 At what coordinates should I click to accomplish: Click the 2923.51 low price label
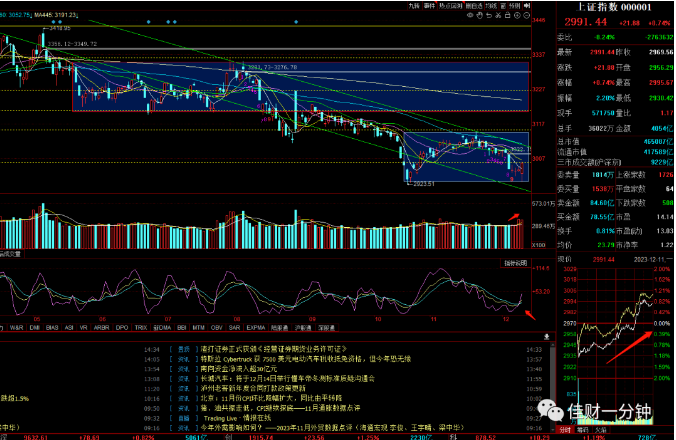coord(423,184)
